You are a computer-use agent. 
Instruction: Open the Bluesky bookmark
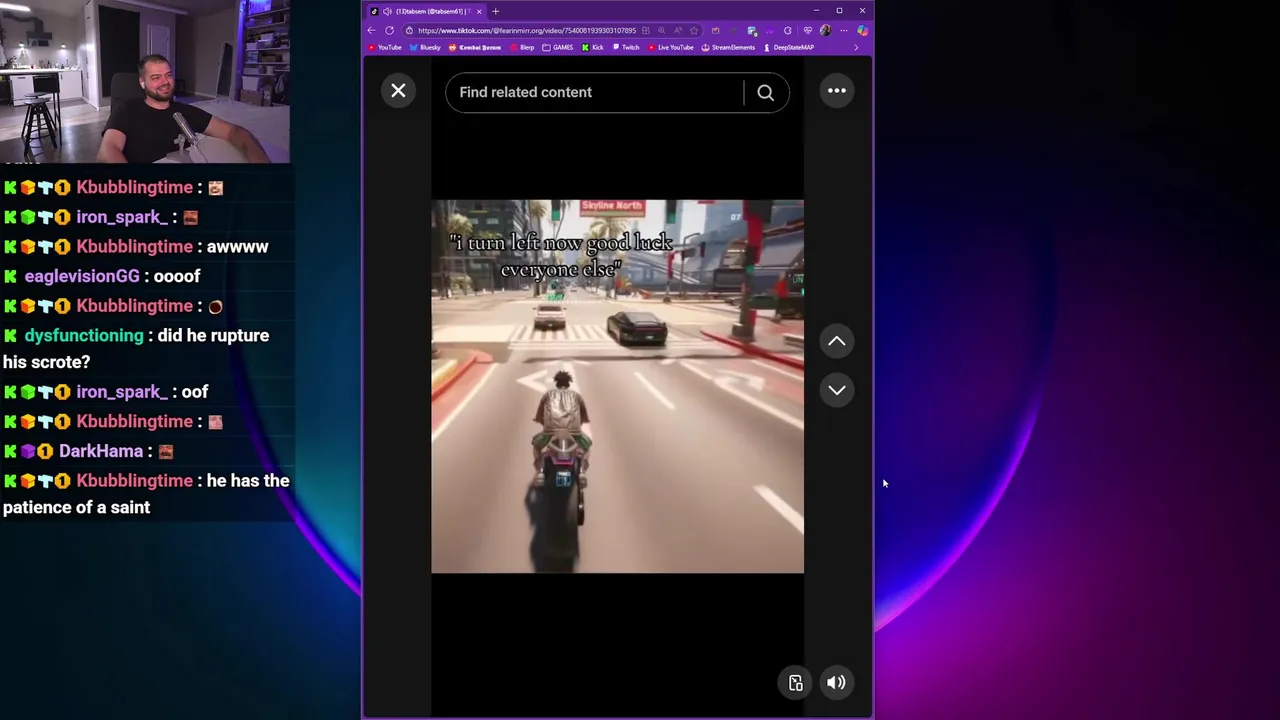(425, 47)
